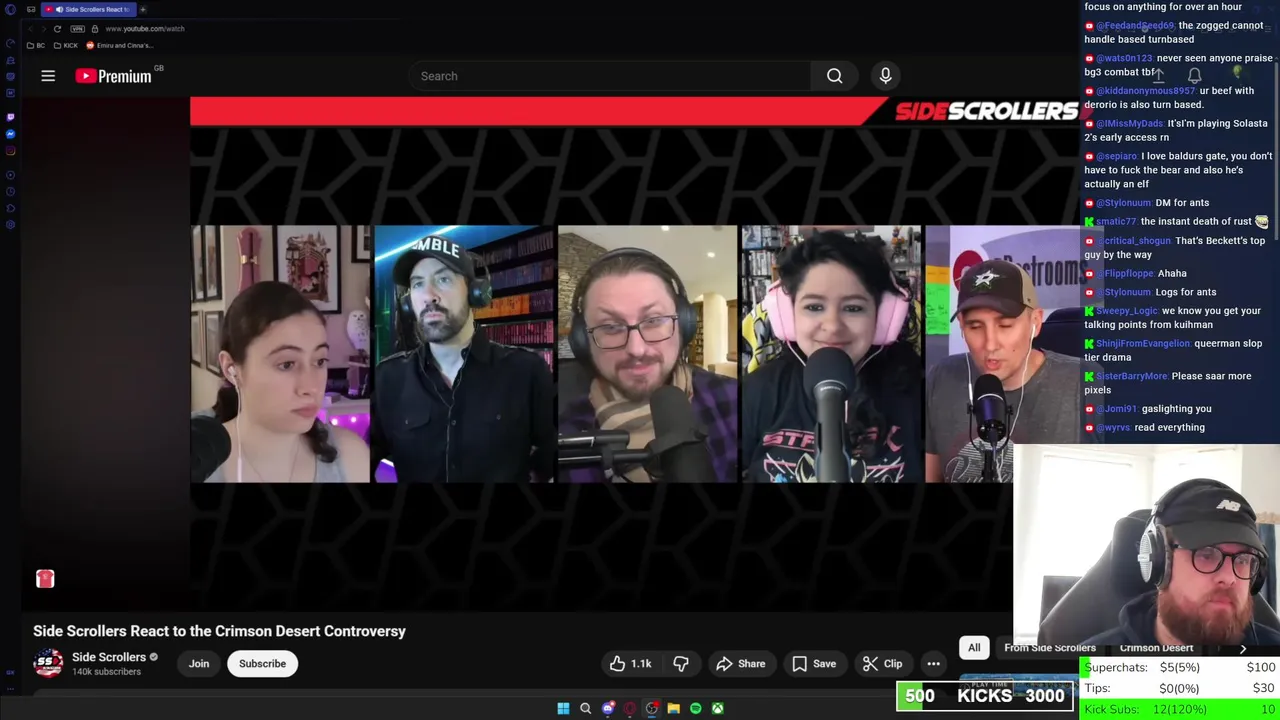Open Windows taskbar search
Screen dimensions: 1280x720
click(585, 708)
